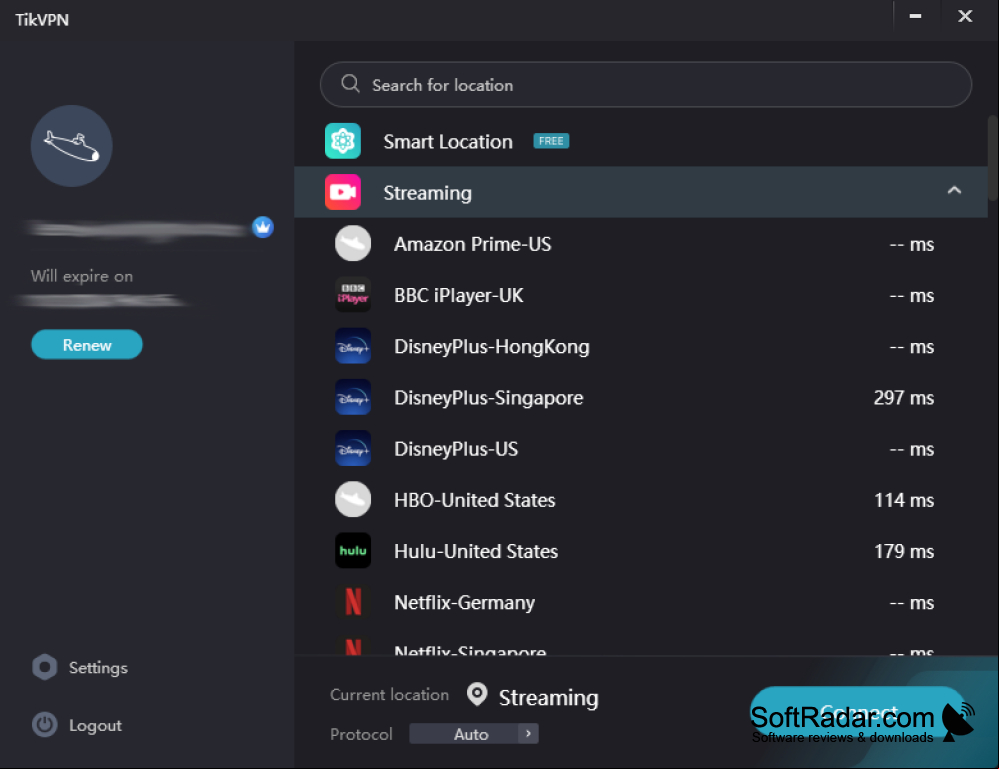Click the 297 ms latency value
Screen dimensions: 999x769
pyautogui.click(x=903, y=398)
